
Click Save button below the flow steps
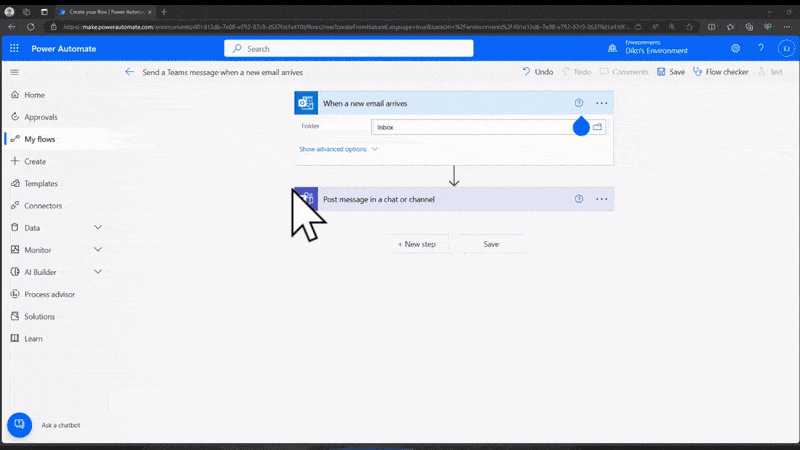(491, 244)
